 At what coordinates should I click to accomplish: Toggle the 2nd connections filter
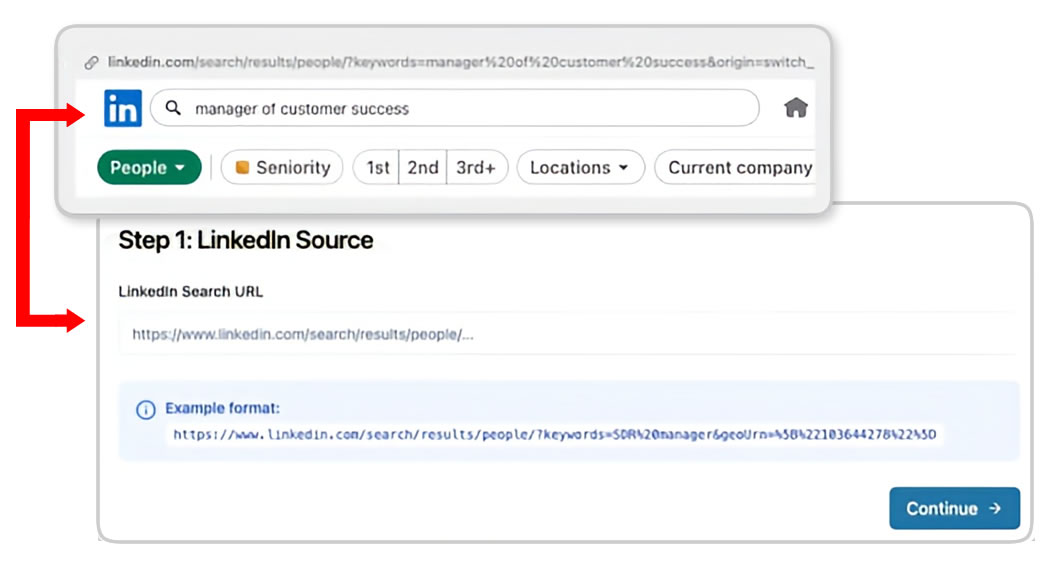422,168
